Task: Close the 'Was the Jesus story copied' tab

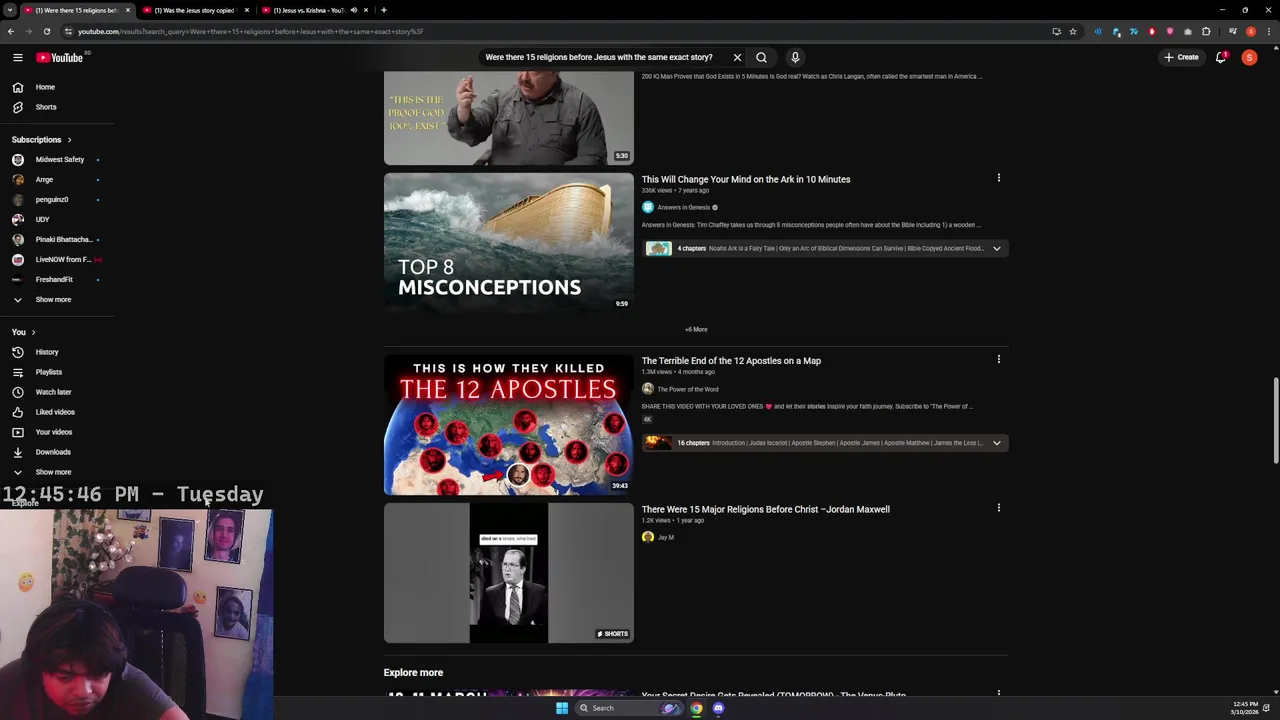Action: click(x=247, y=10)
